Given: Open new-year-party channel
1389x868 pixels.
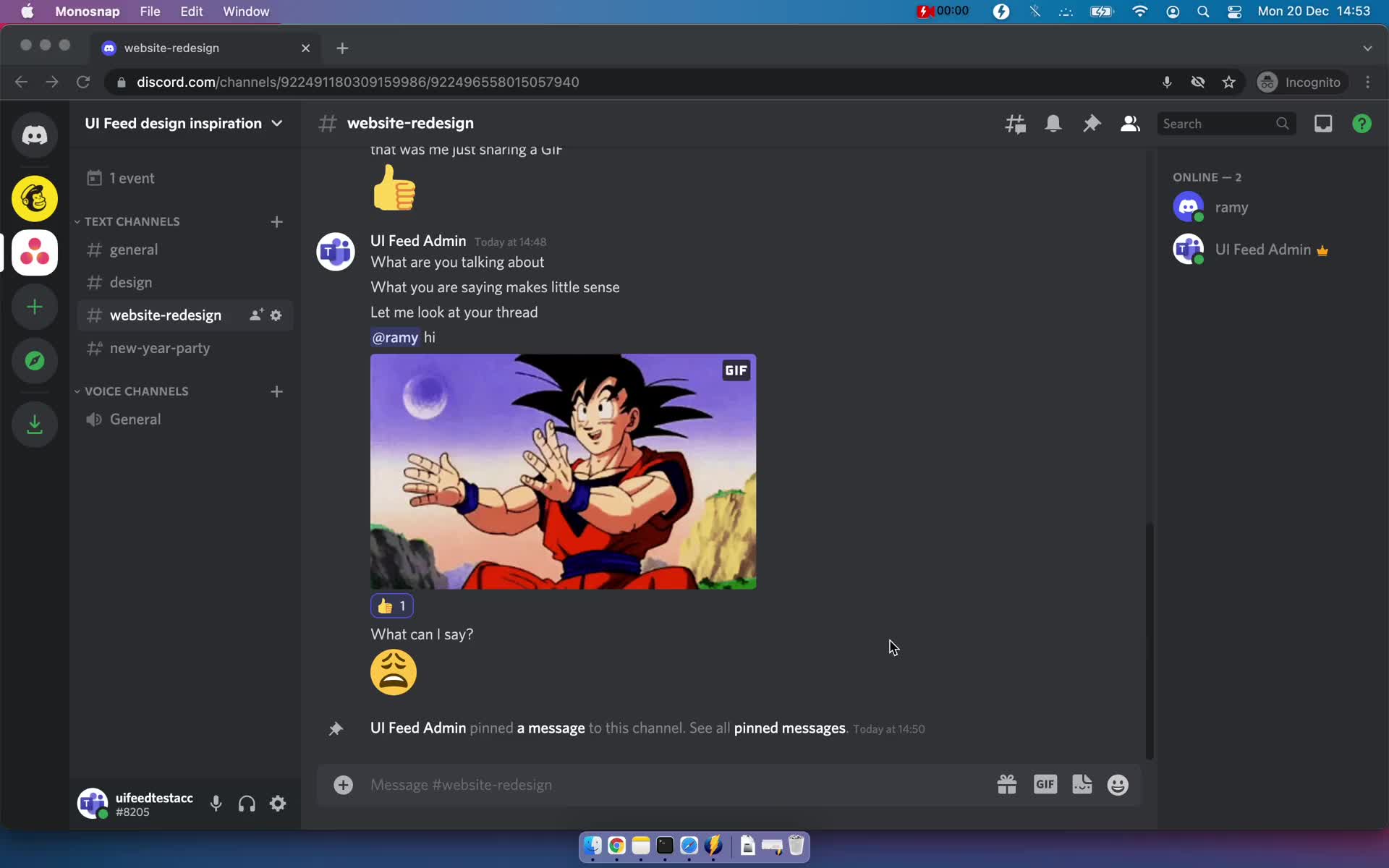Looking at the screenshot, I should 184,348.
